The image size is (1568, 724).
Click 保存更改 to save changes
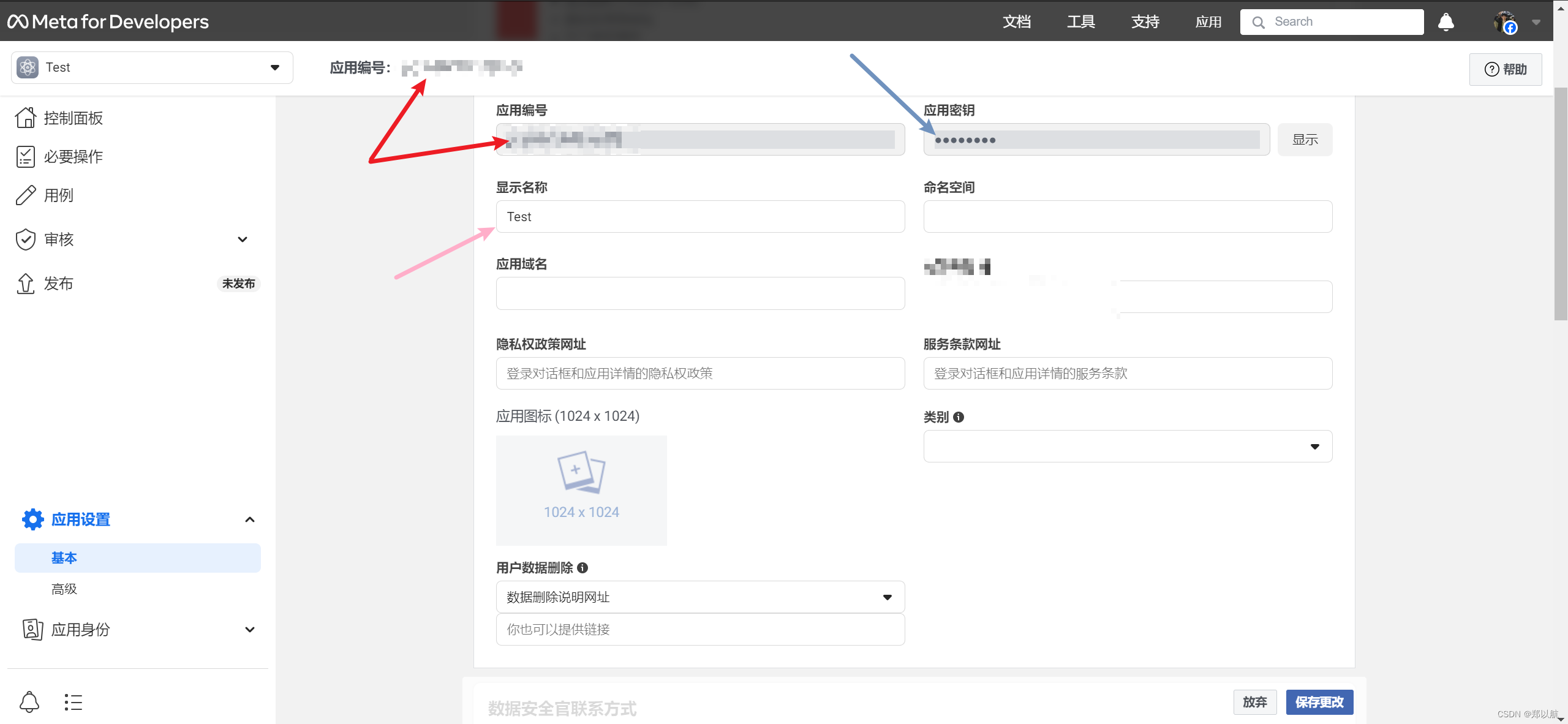pyautogui.click(x=1317, y=701)
